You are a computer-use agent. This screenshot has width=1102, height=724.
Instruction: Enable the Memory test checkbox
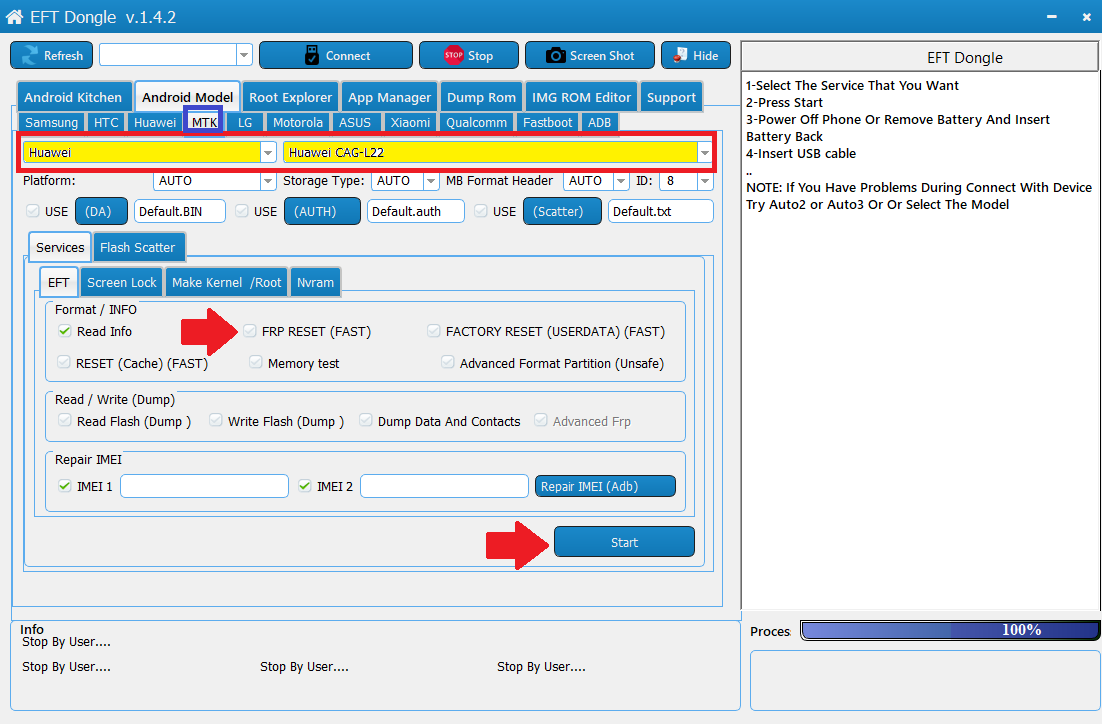[256, 362]
